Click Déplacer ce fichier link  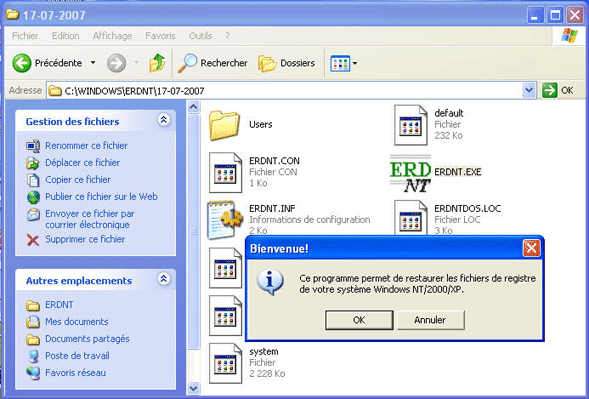point(83,162)
